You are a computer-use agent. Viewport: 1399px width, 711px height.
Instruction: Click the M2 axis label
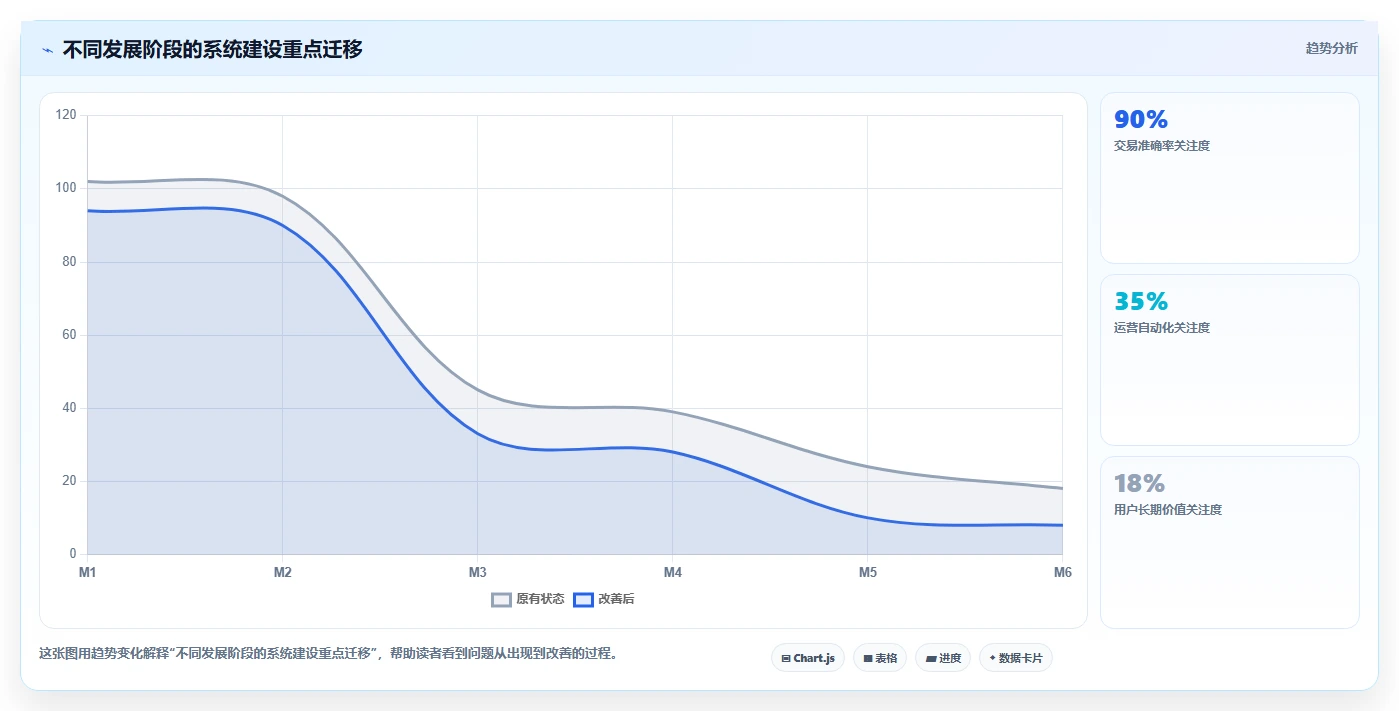point(283,573)
